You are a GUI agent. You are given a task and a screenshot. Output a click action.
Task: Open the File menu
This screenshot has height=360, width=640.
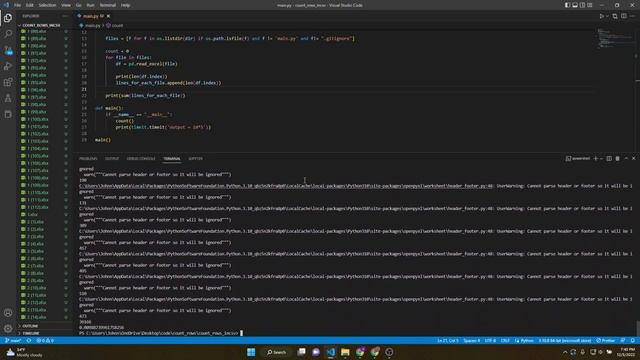click(18, 5)
